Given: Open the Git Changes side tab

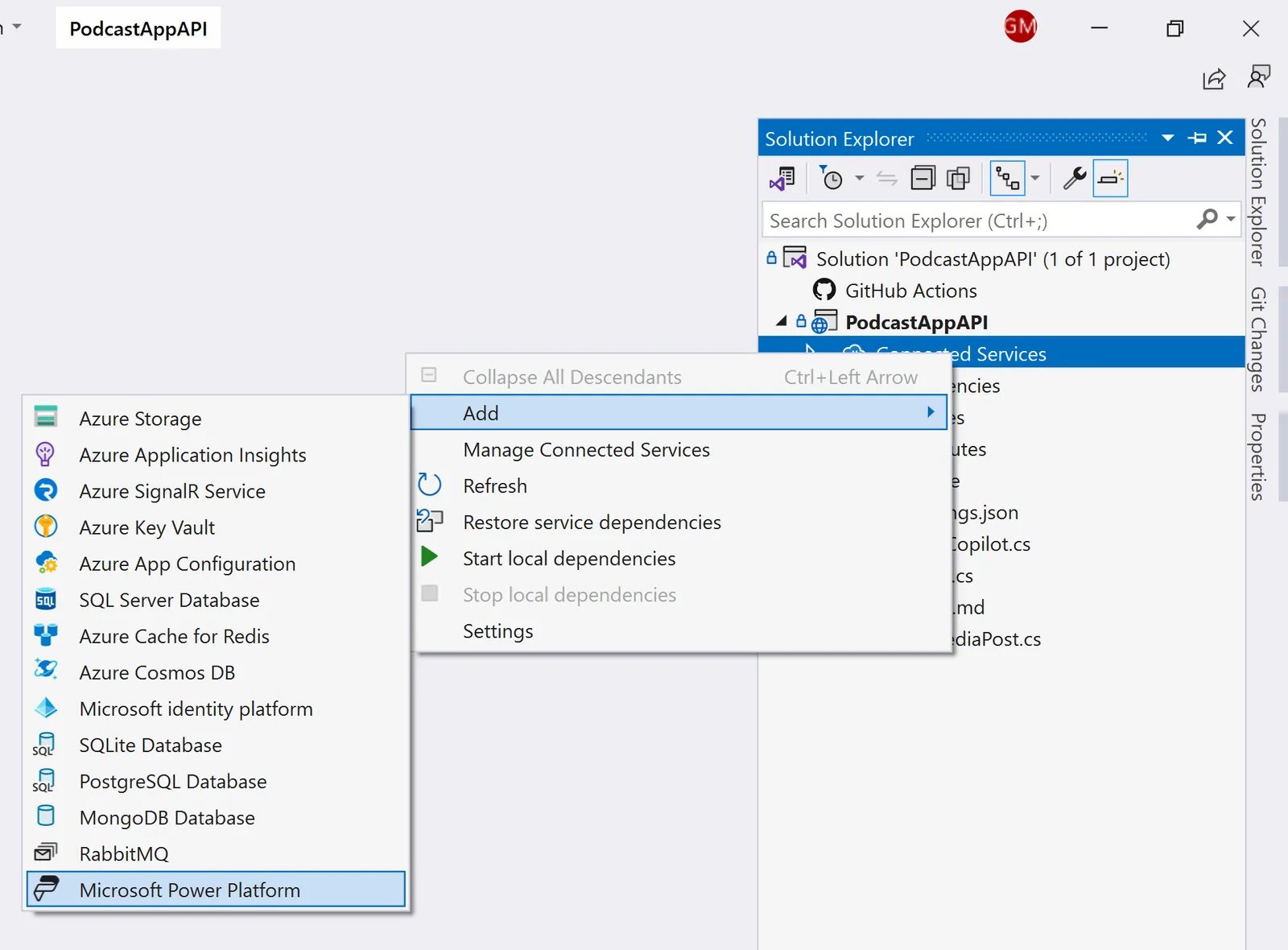Looking at the screenshot, I should point(1259,339).
